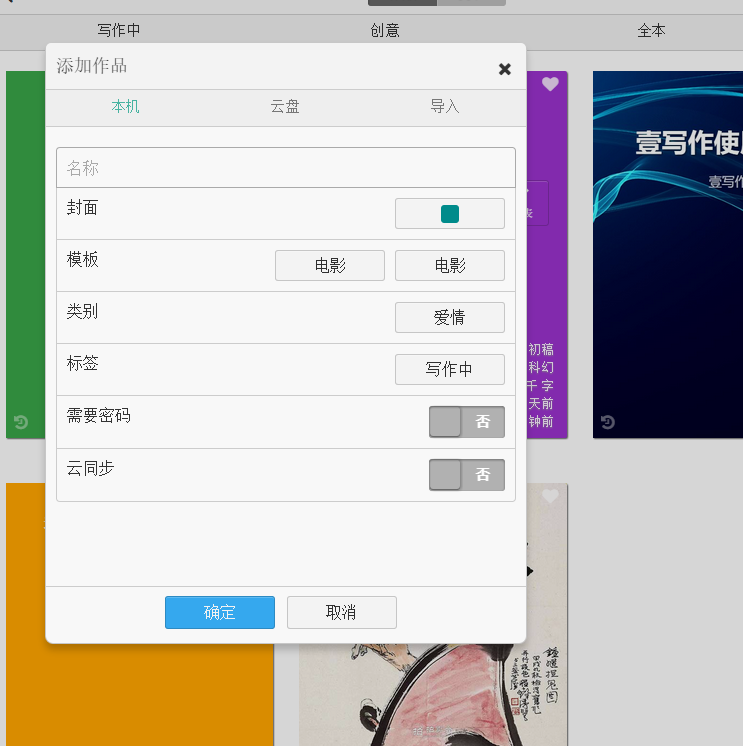Enable the 云同步 switch

coord(467,474)
